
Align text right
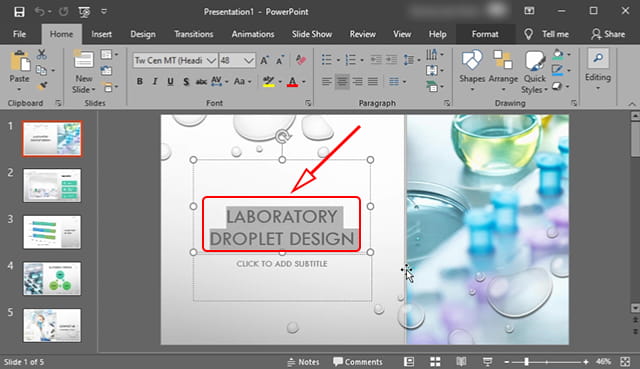(x=358, y=82)
